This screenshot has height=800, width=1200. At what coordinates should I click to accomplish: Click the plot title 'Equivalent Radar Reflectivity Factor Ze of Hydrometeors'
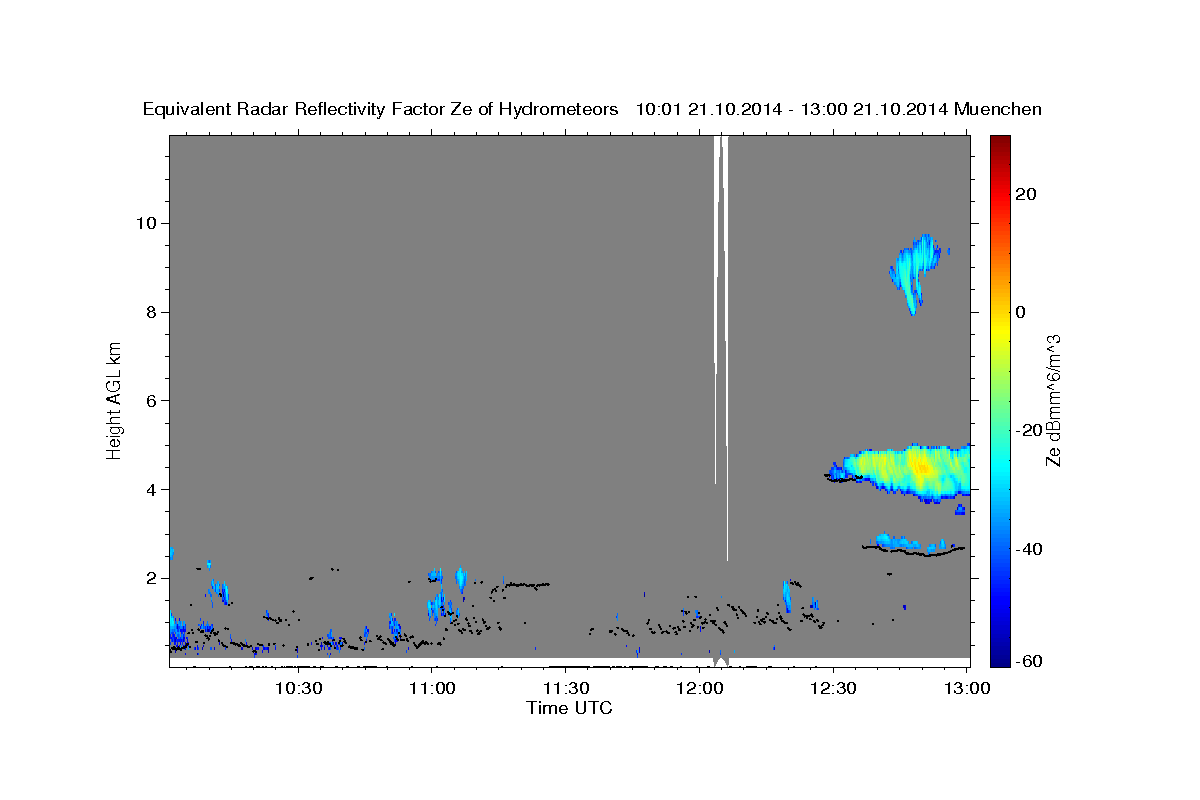pos(380,110)
